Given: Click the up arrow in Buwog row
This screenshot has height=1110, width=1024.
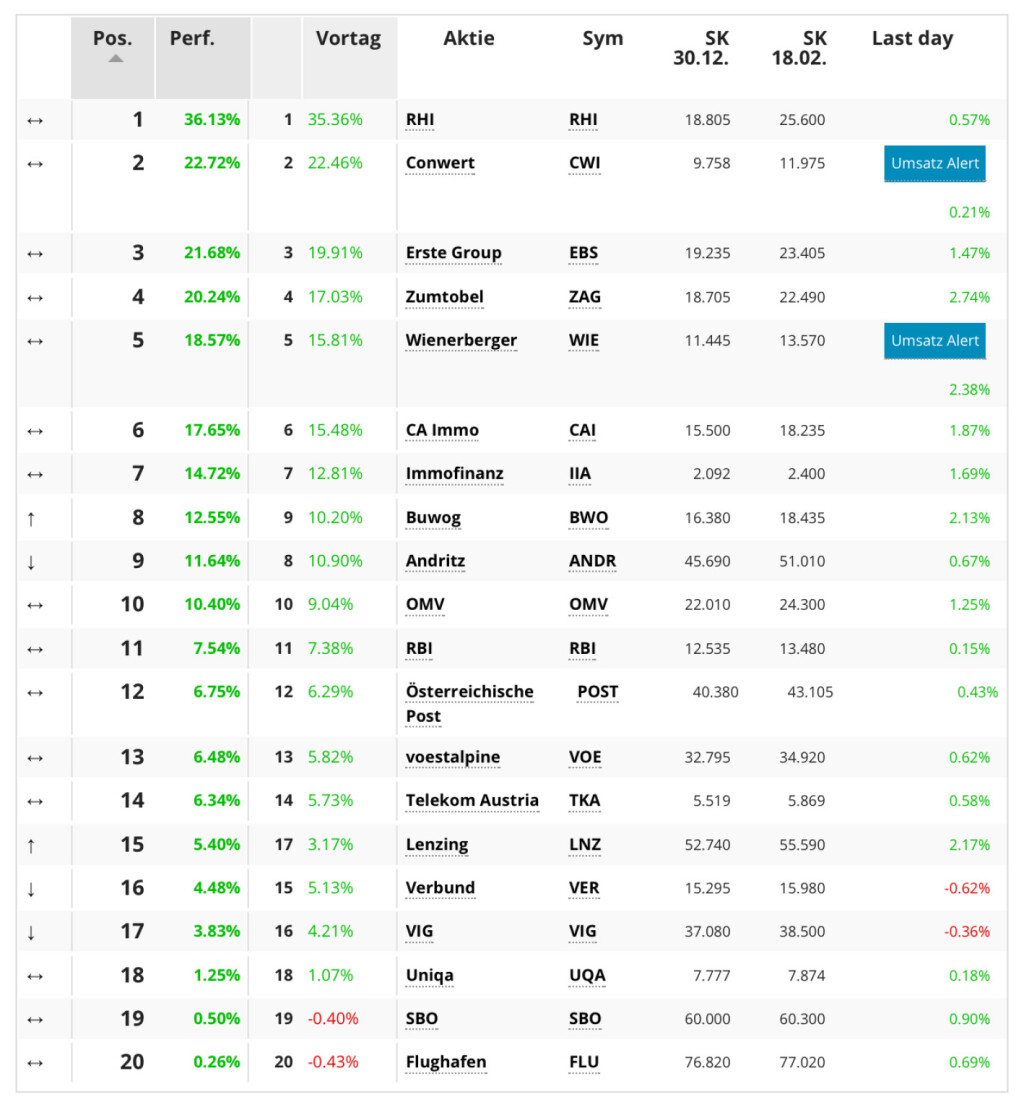Looking at the screenshot, I should coord(31,518).
